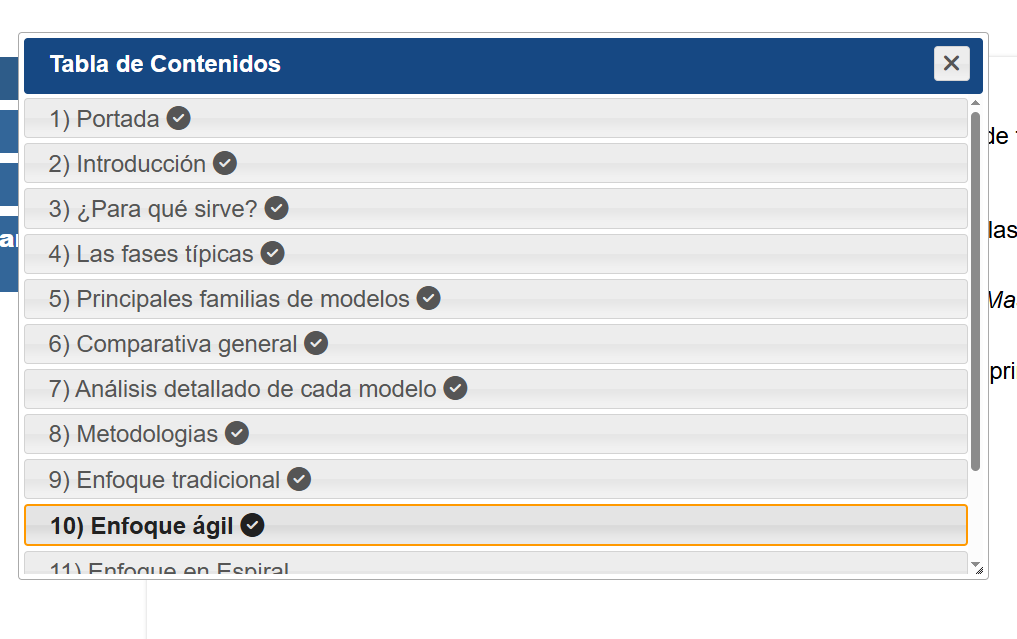
Task: Select the 10) Enfoque ágil item
Action: pyautogui.click(x=496, y=525)
